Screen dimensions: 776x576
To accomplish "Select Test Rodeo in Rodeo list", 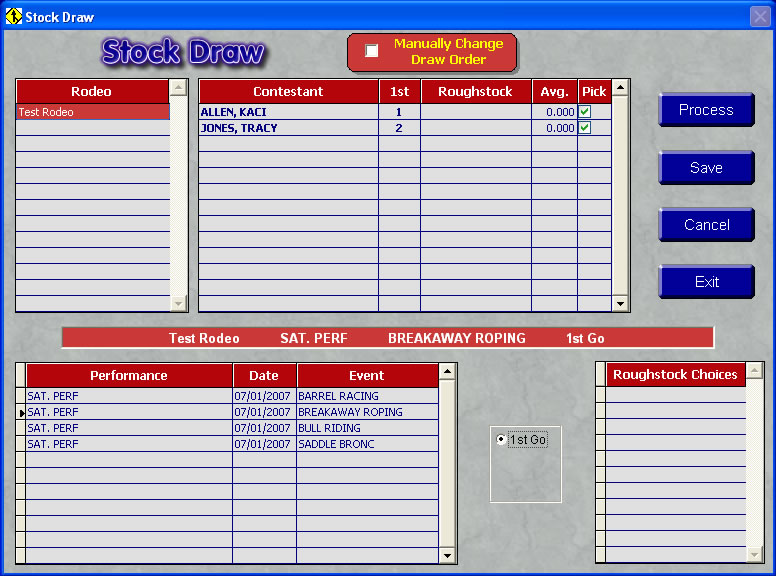I will [x=92, y=112].
